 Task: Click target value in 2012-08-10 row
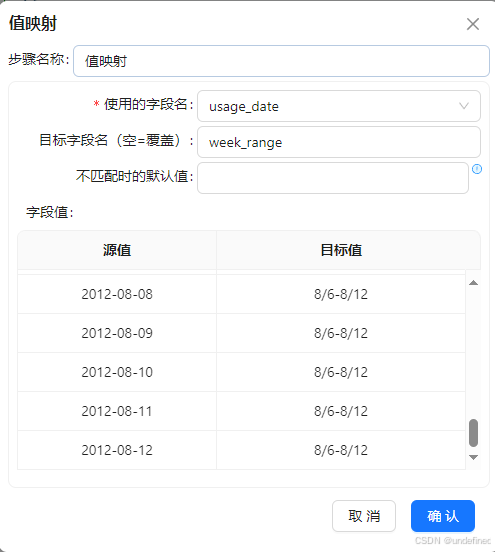pos(341,372)
